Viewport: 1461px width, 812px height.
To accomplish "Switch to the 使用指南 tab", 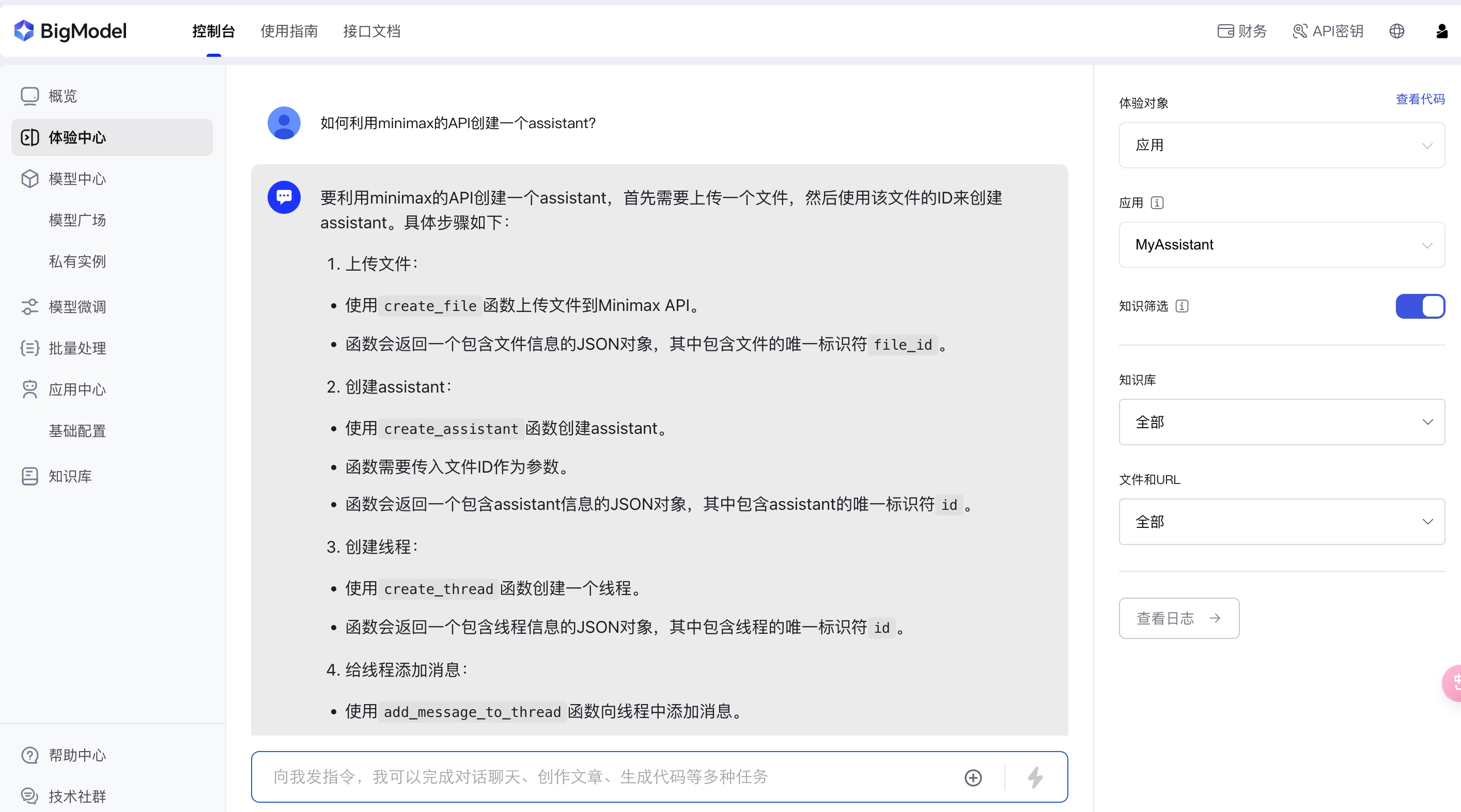I will click(x=289, y=31).
